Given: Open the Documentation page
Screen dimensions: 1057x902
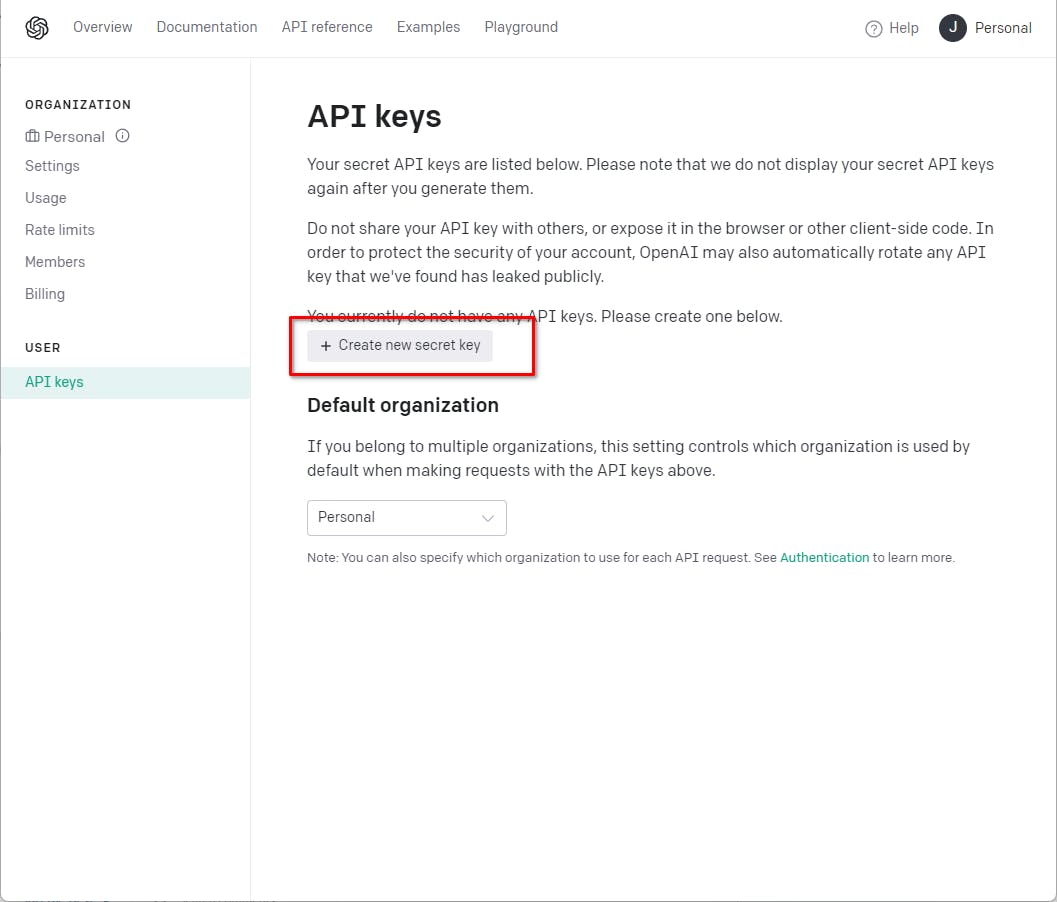Looking at the screenshot, I should (207, 27).
